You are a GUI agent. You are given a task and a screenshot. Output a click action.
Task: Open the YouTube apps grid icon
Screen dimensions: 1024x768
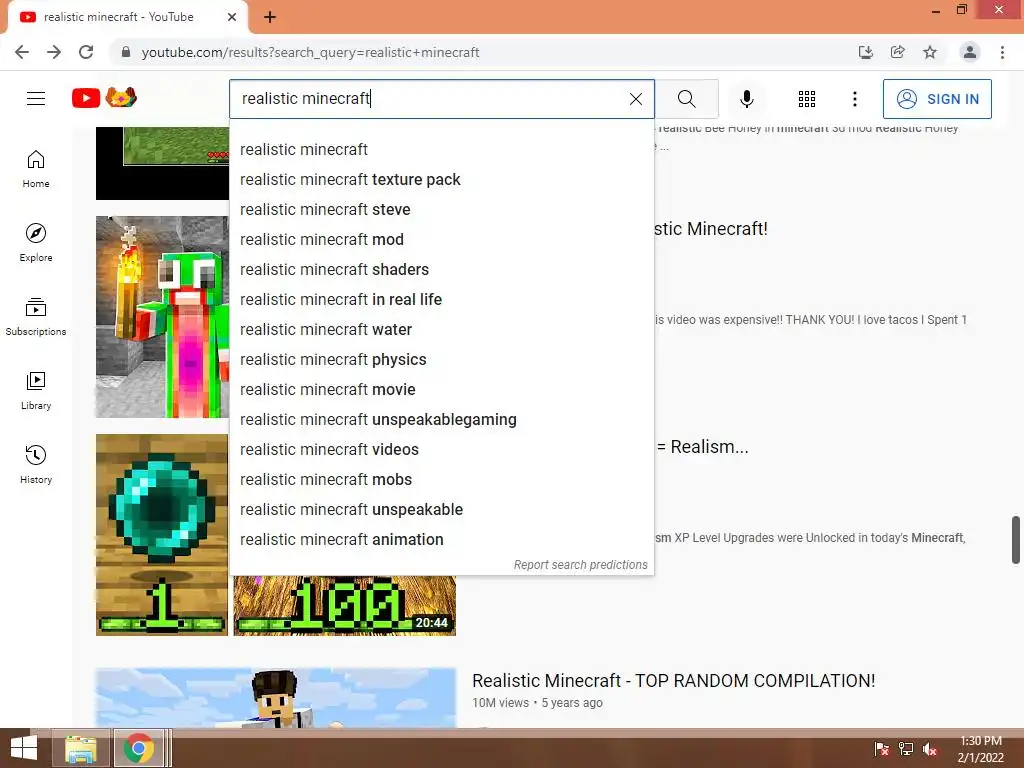click(807, 99)
